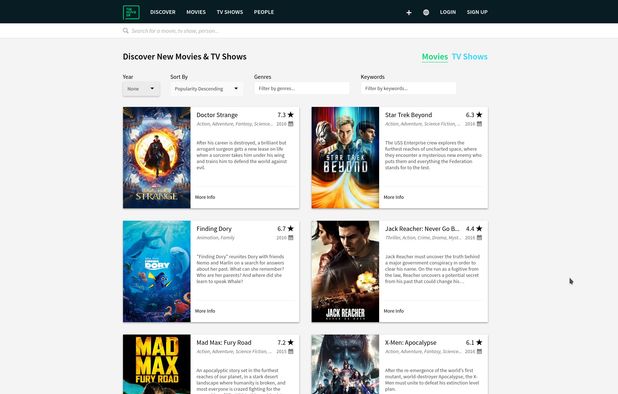Open the Movies nav menu item
618x394 pixels.
(x=196, y=12)
